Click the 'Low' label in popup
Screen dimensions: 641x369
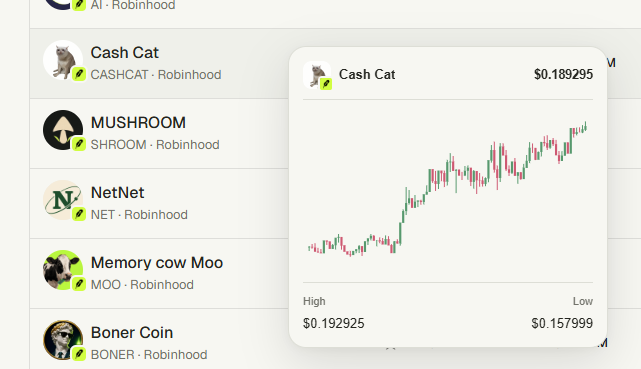coord(583,301)
